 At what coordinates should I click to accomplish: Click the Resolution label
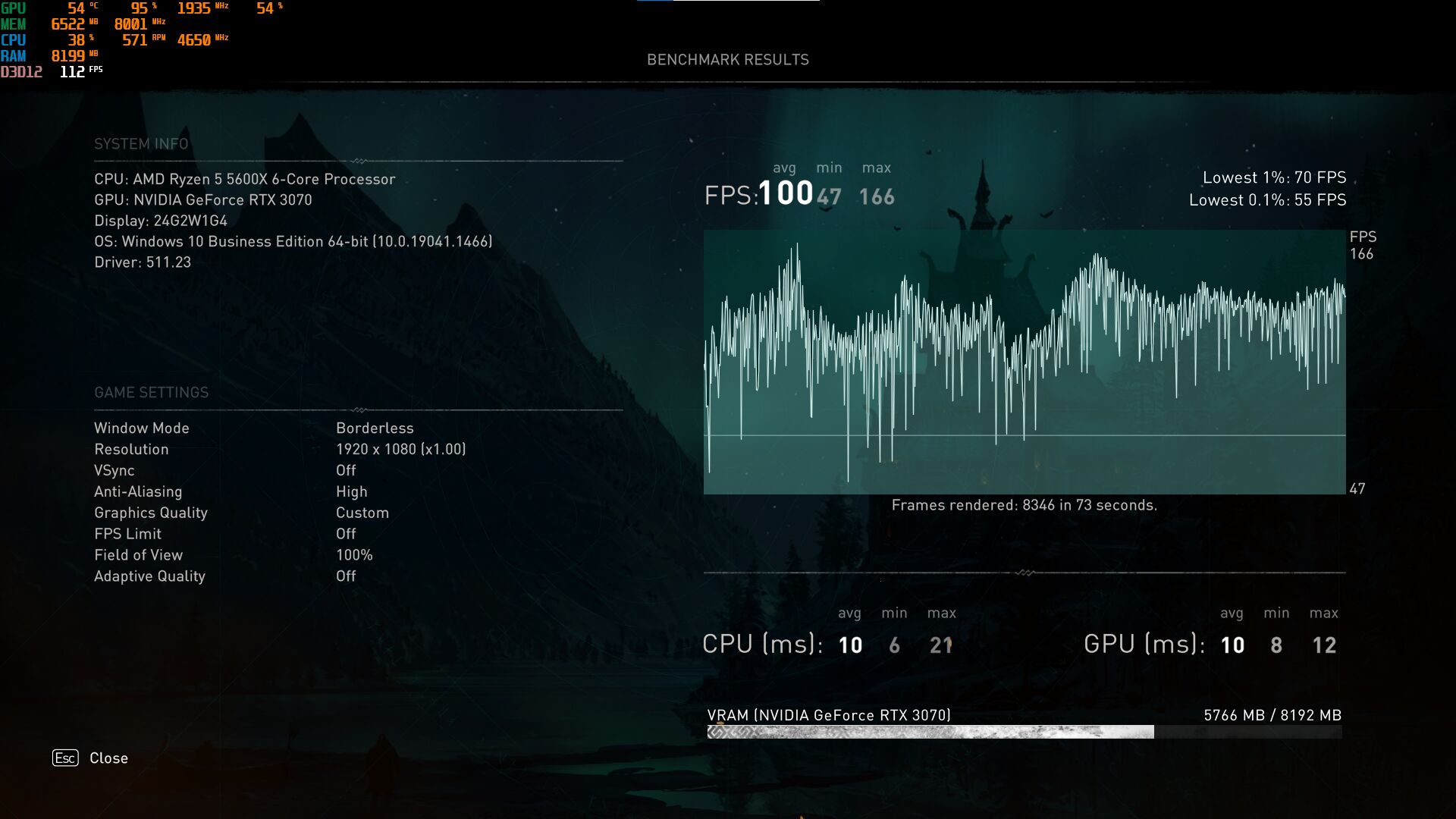131,449
